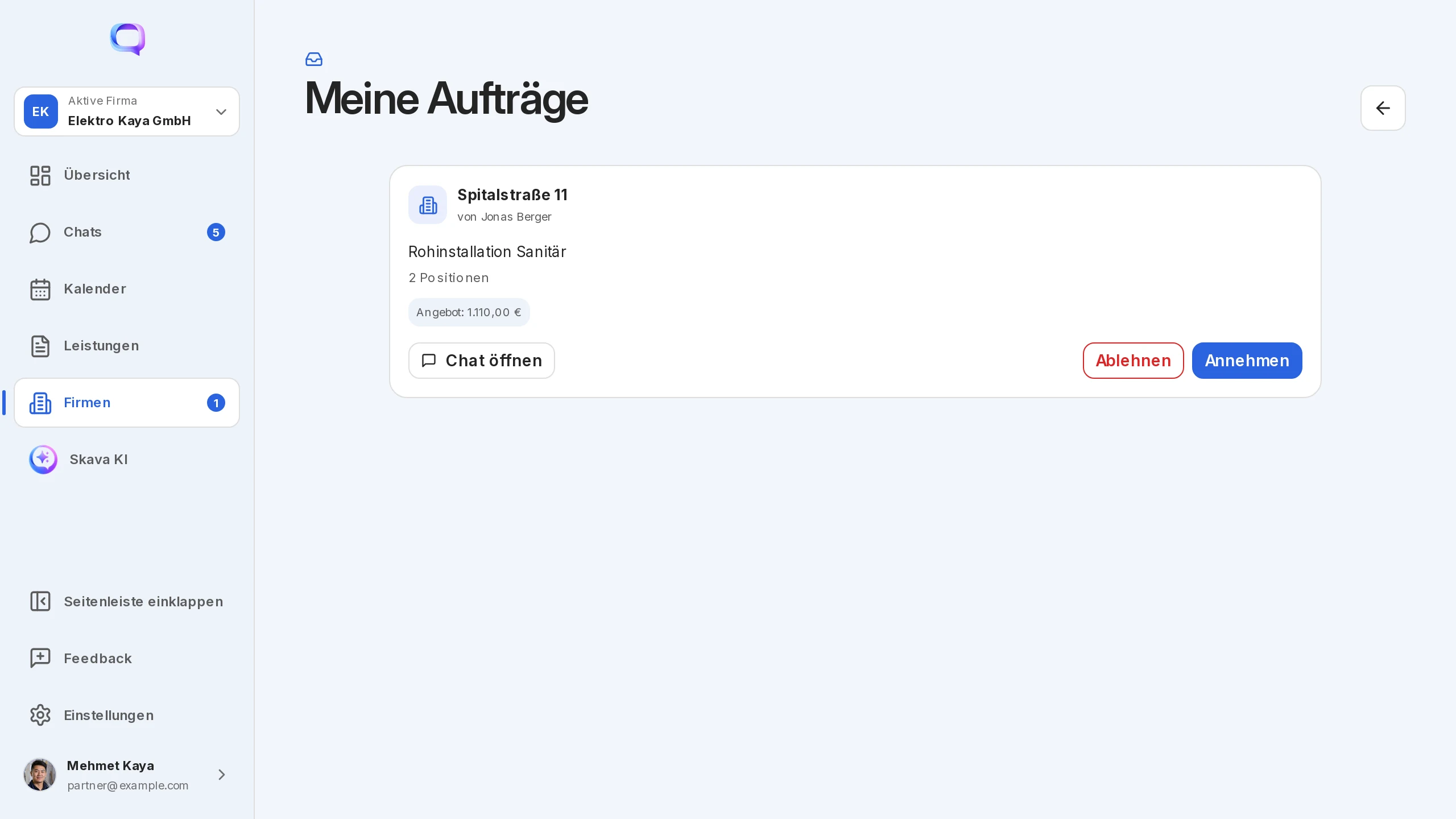Click the Firmen badge showing 1
Viewport: 1456px width, 819px height.
tap(216, 403)
